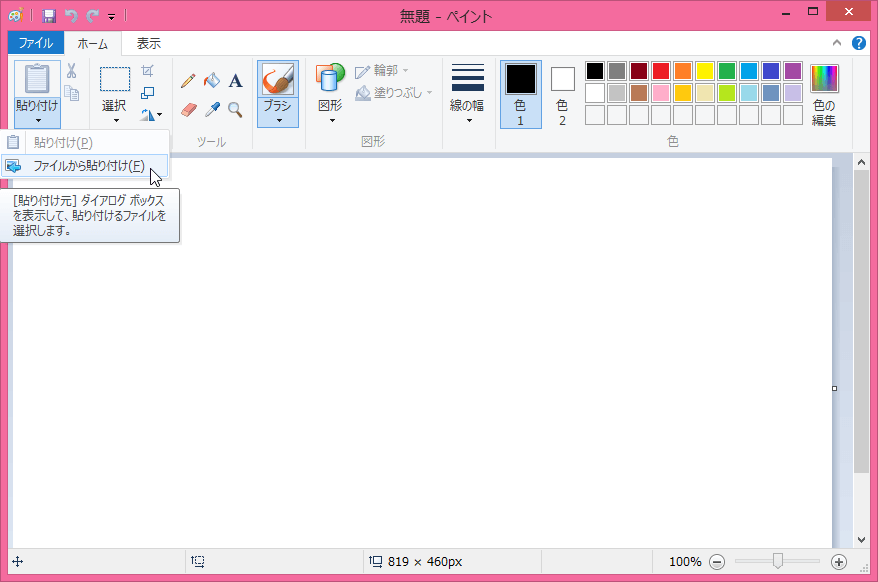878x582 pixels.
Task: Click the 100% zoom level text
Action: [x=685, y=562]
